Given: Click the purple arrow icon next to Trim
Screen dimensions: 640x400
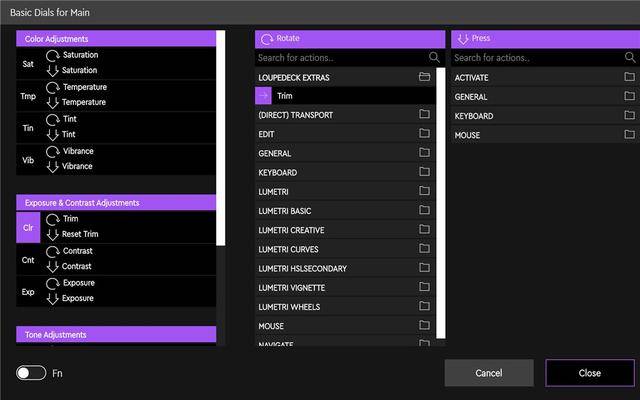Looking at the screenshot, I should tap(263, 96).
